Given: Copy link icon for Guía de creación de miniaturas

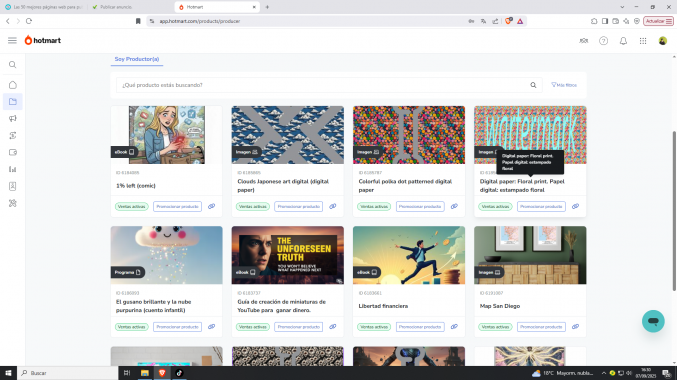Looking at the screenshot, I should click(x=333, y=327).
